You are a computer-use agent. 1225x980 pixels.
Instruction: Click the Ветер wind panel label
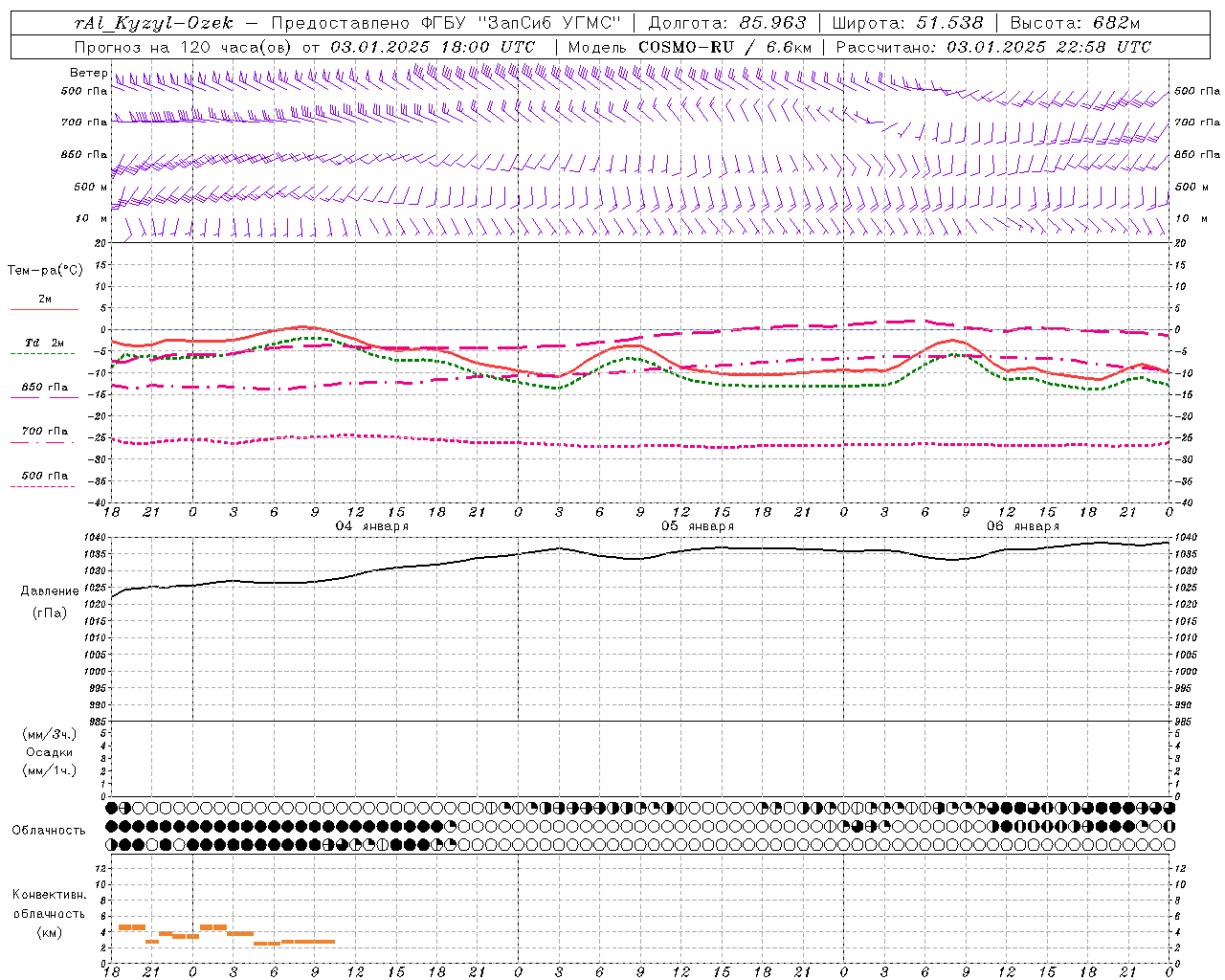click(x=88, y=73)
